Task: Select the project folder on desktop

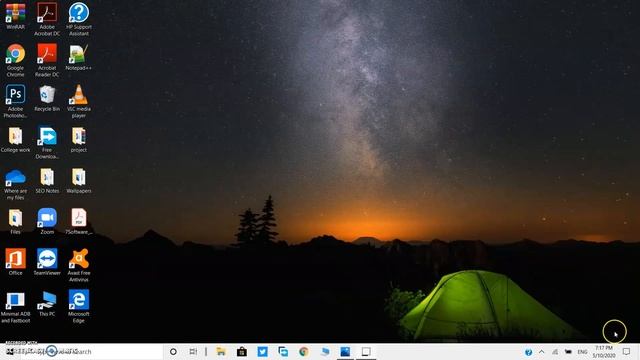Action: [x=79, y=139]
